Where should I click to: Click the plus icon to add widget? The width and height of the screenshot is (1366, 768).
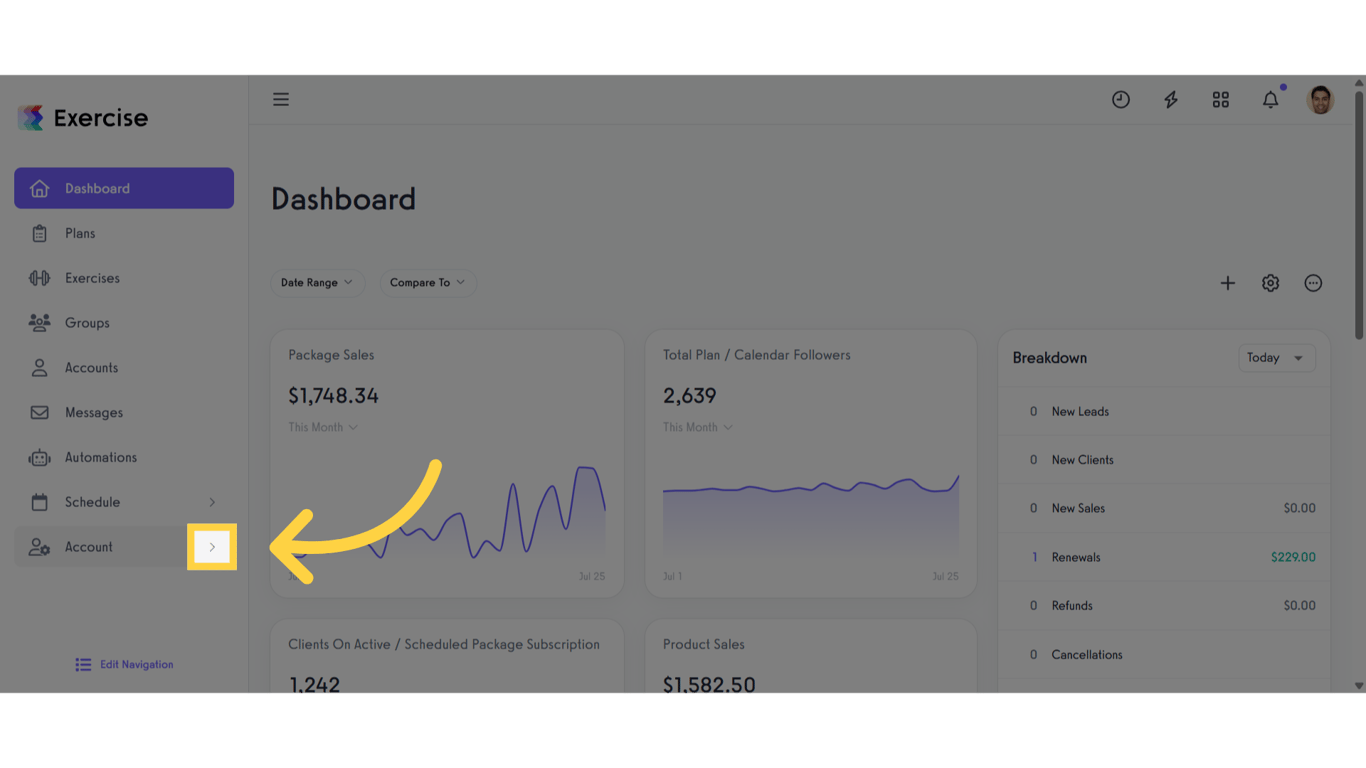click(1228, 283)
